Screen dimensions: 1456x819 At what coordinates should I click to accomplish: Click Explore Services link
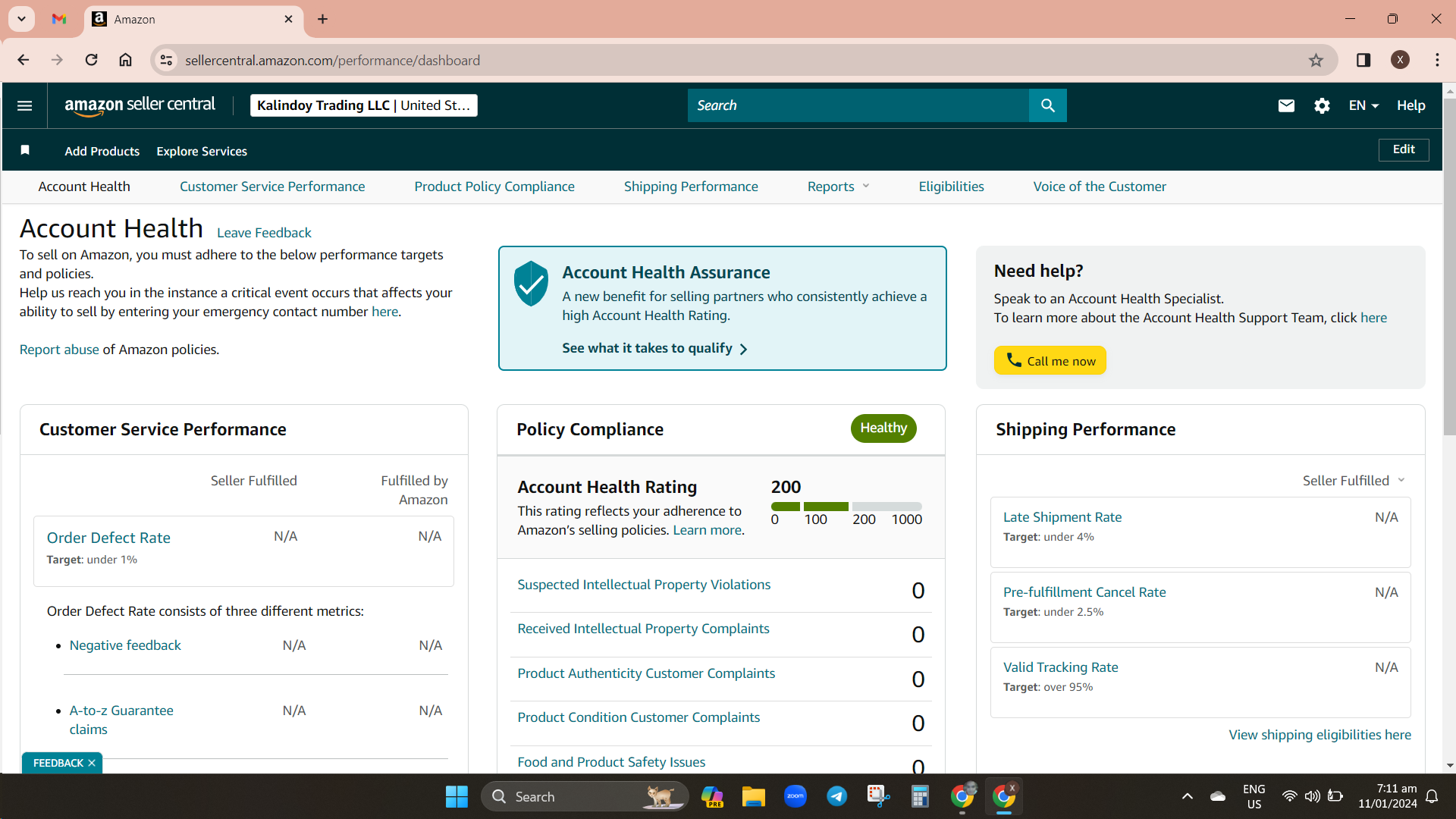click(202, 151)
